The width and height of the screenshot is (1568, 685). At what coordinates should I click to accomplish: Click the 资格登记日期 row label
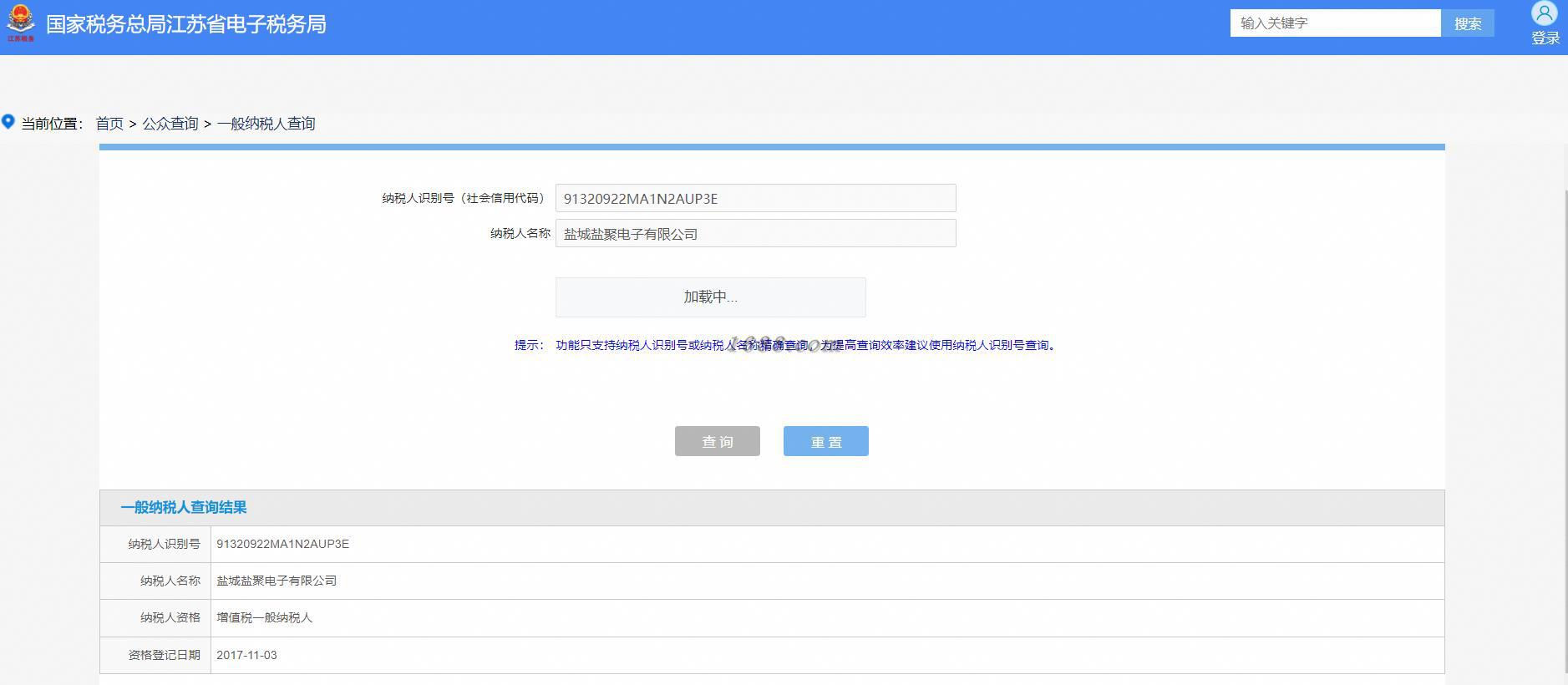(x=165, y=655)
